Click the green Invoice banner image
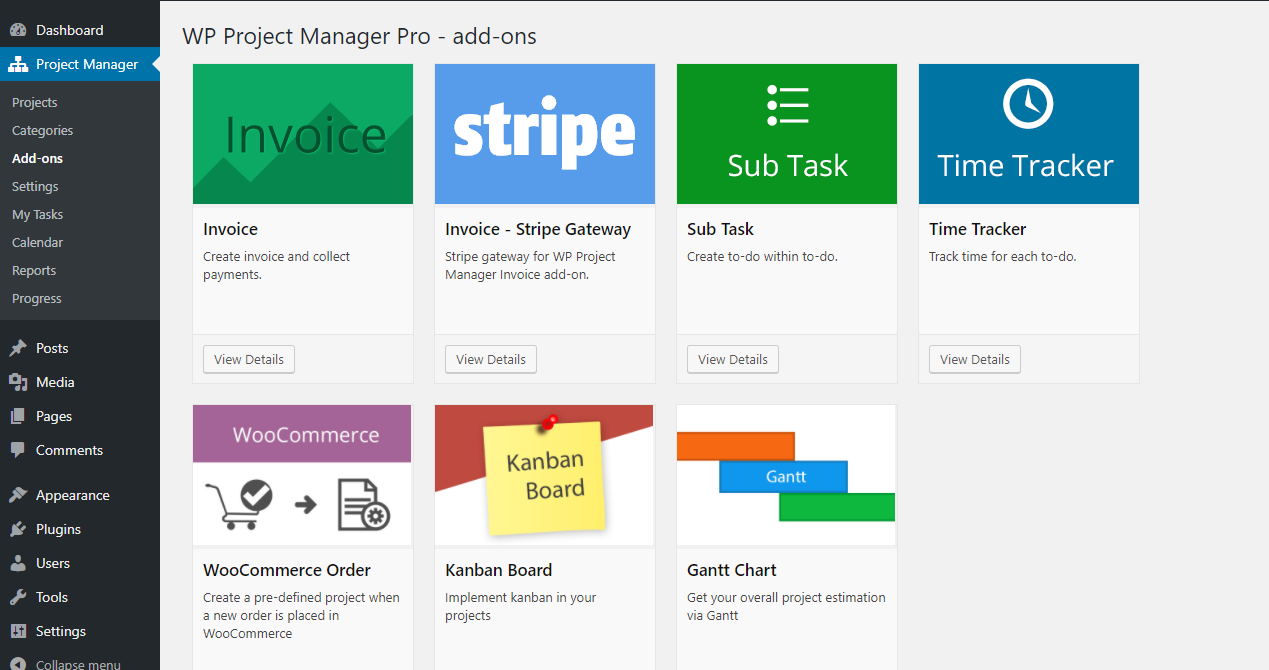1269x670 pixels. (x=303, y=134)
